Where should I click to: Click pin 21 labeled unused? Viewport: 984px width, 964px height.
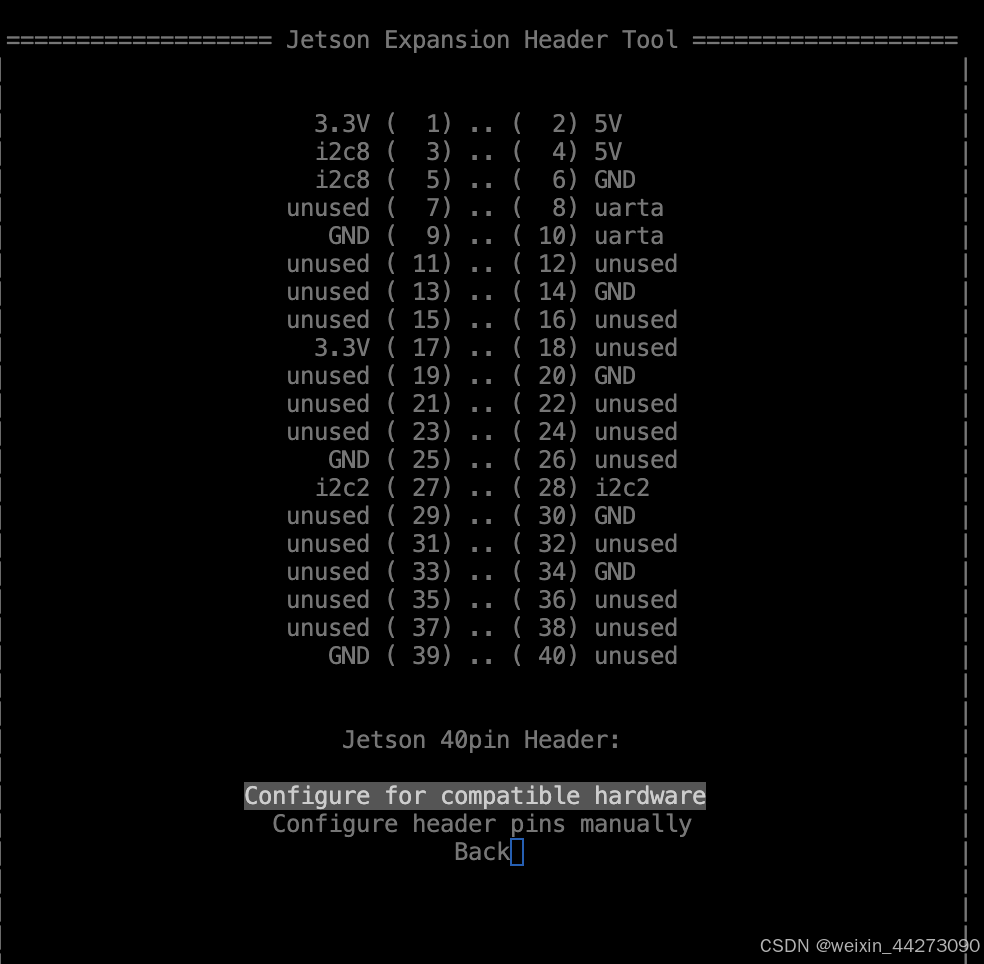[x=369, y=404]
